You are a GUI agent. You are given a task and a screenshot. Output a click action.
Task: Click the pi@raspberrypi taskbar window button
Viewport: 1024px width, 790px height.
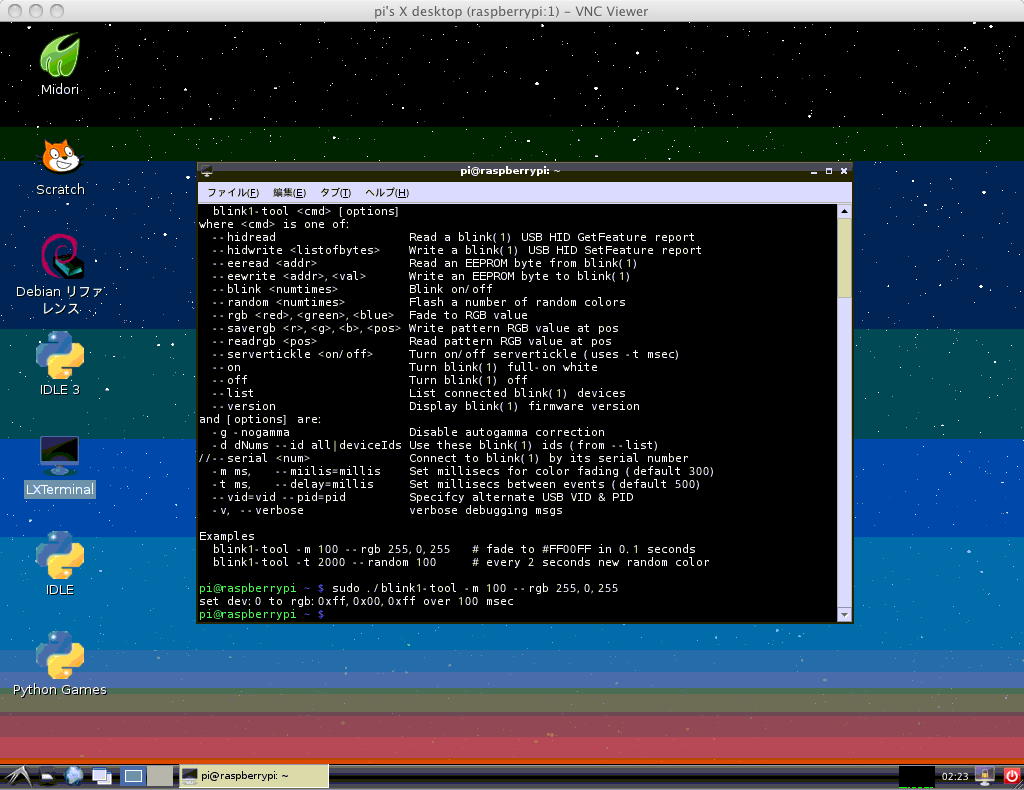point(253,775)
